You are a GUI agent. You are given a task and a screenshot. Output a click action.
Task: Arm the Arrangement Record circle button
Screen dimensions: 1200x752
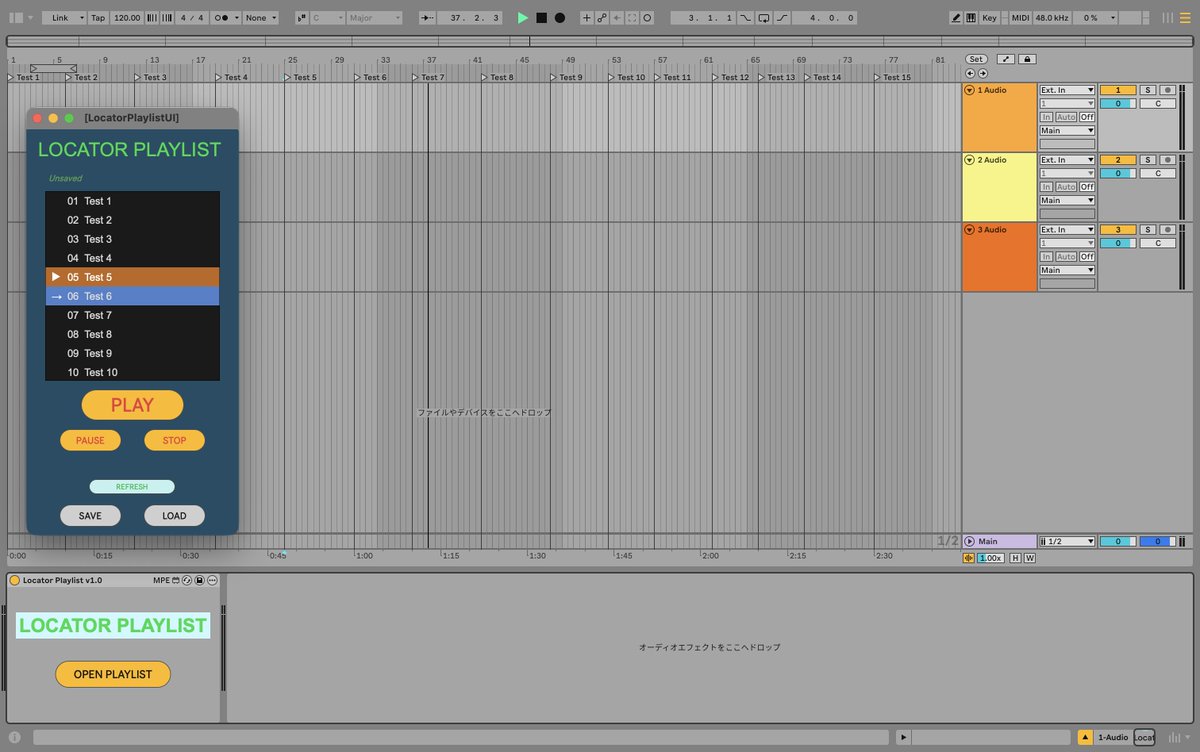560,18
